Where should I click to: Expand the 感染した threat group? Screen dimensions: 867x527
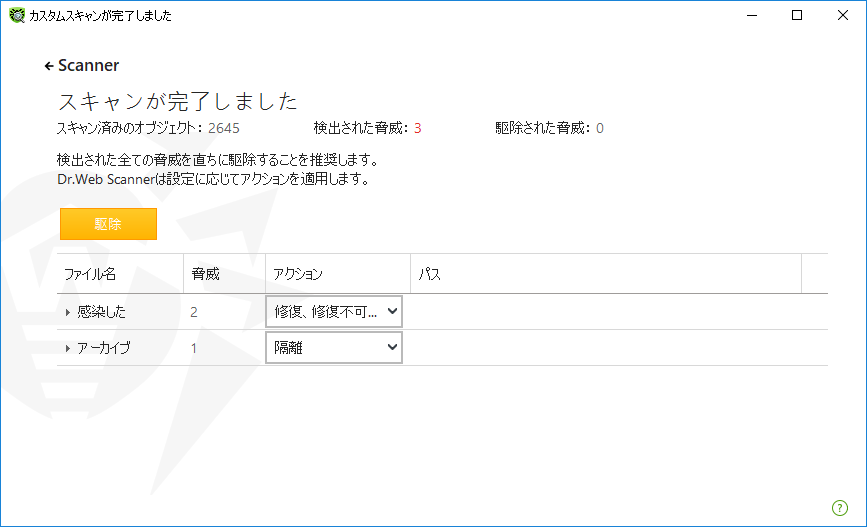coord(67,312)
